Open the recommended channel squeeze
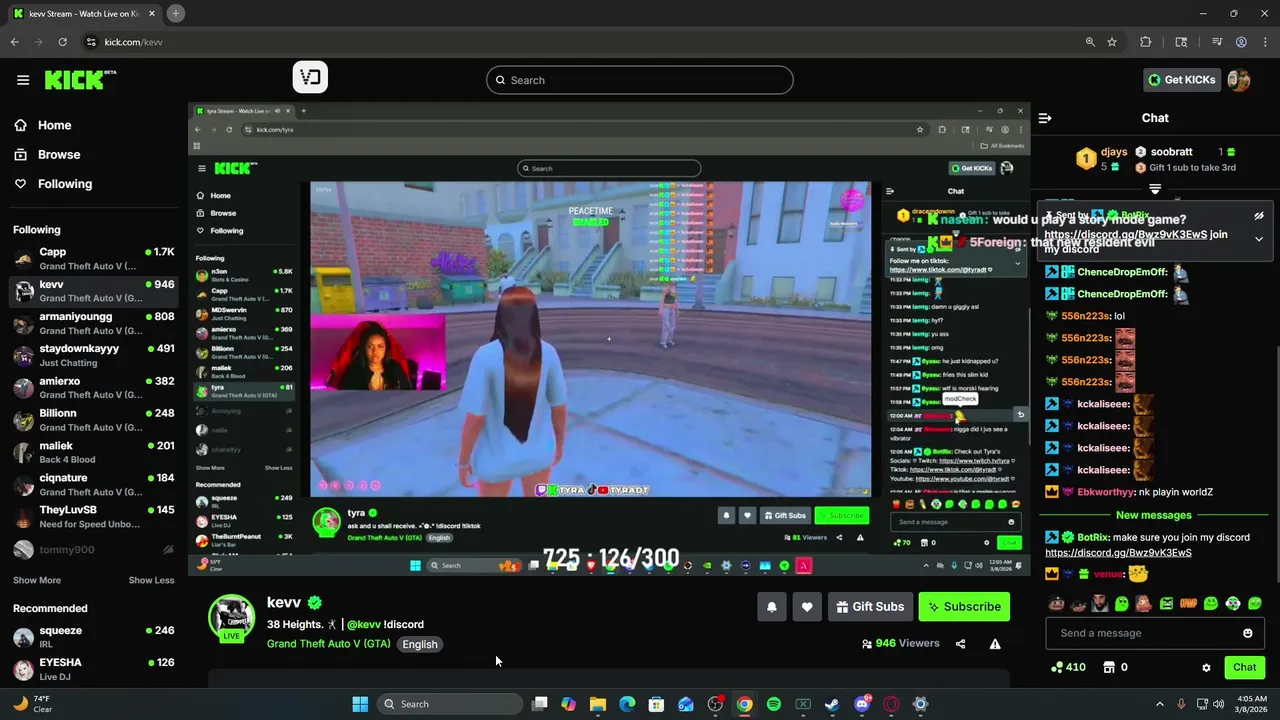This screenshot has width=1280, height=720. coord(94,637)
